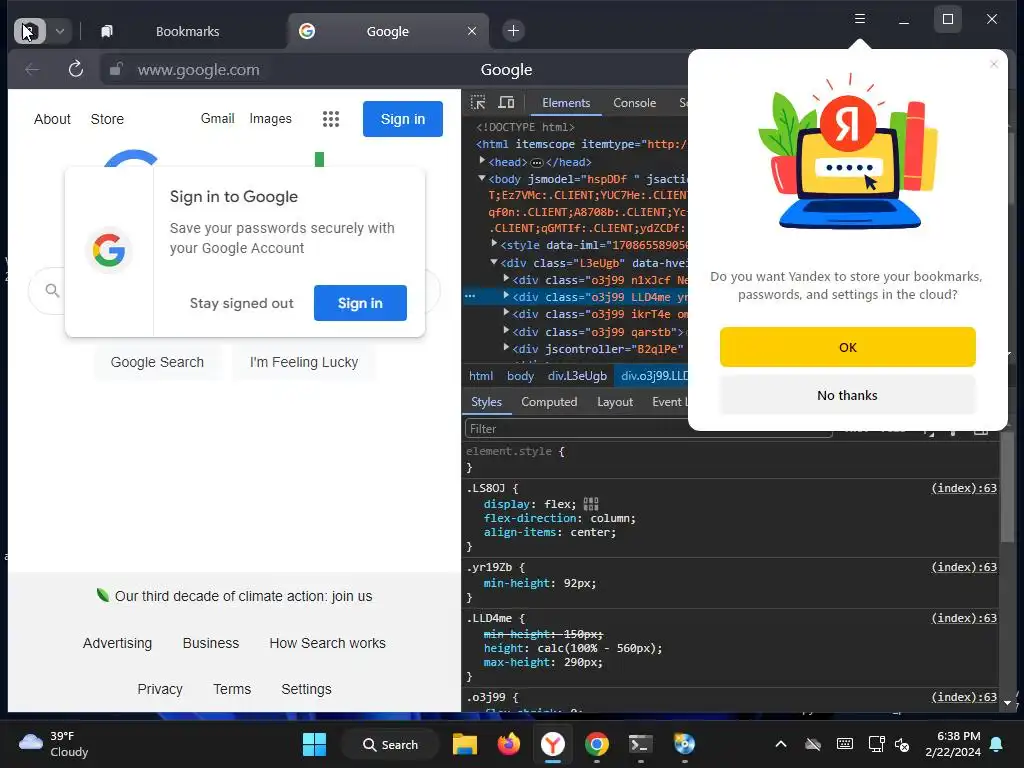
Task: Click the Yandex tab panel icon at the top-left
Action: click(30, 31)
